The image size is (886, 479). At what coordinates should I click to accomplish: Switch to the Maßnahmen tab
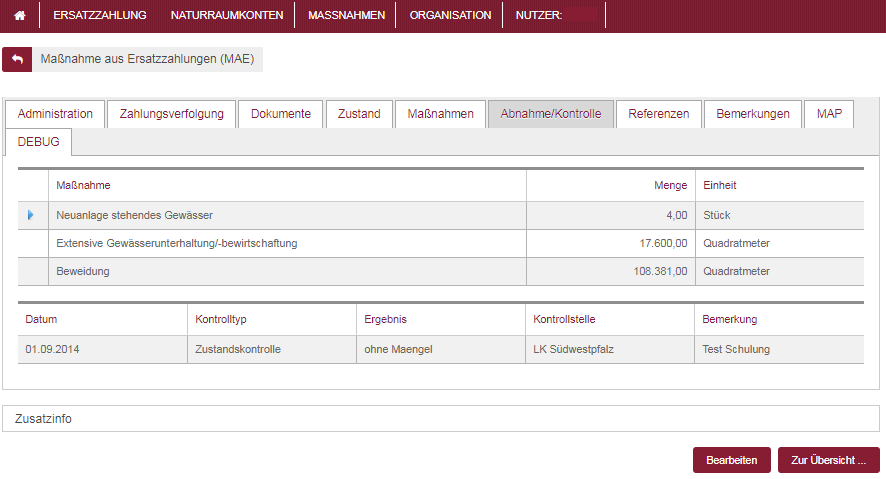[x=441, y=114]
